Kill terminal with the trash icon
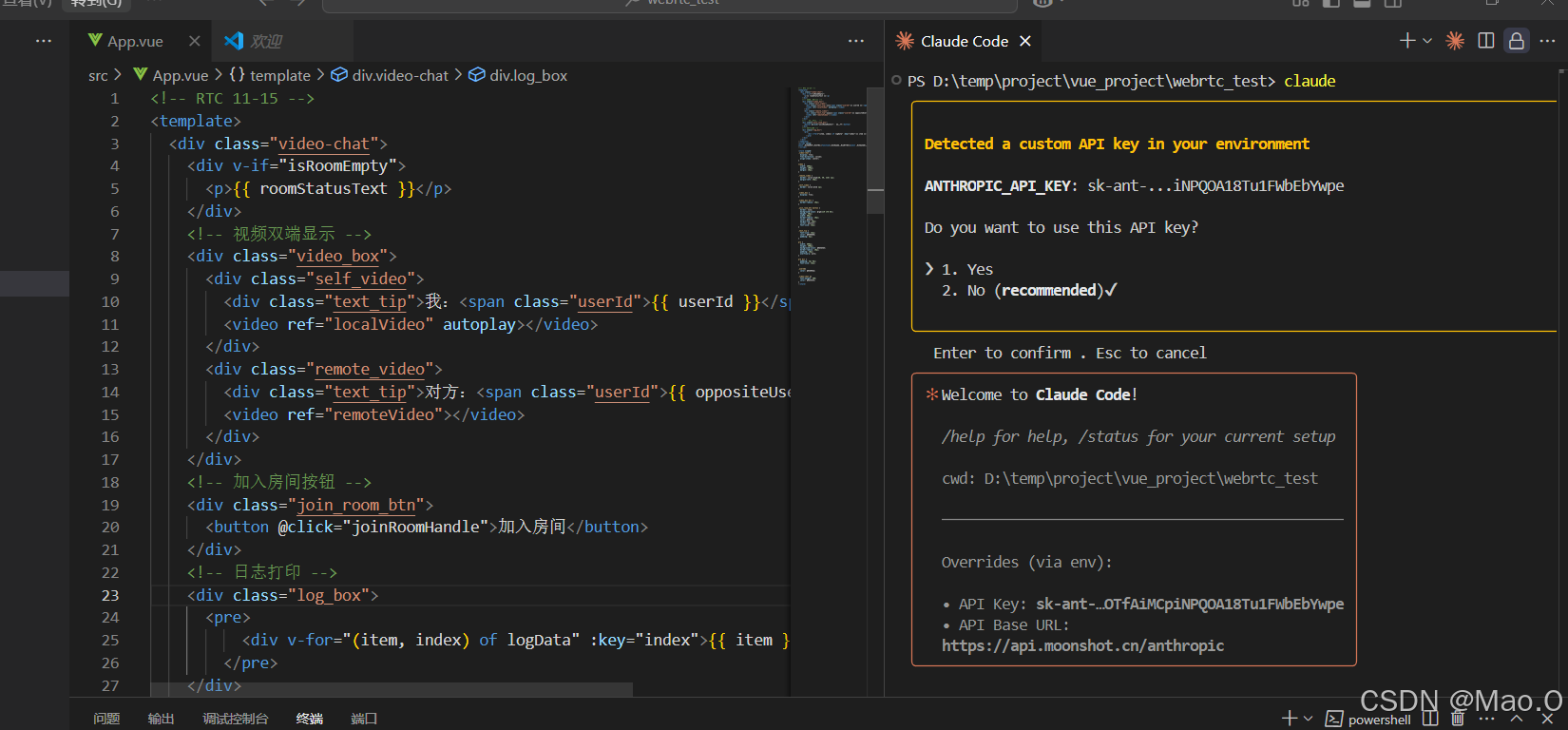The image size is (1568, 730). pyautogui.click(x=1458, y=719)
